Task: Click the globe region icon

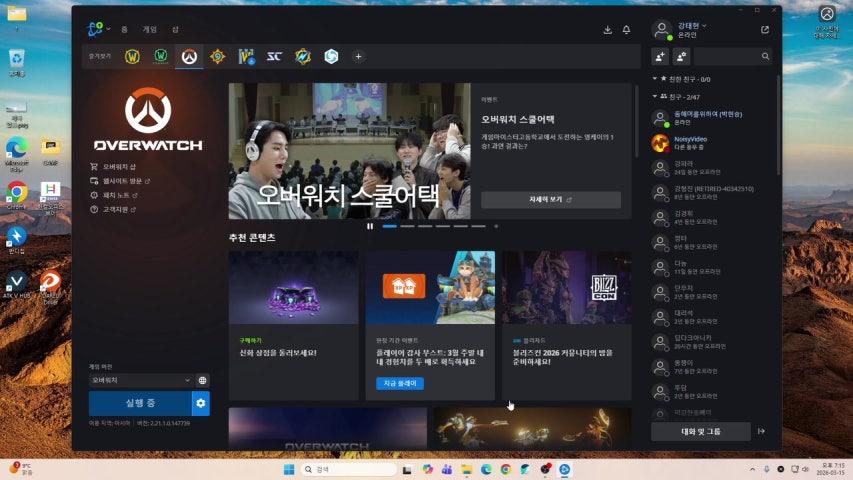Action: click(x=203, y=380)
